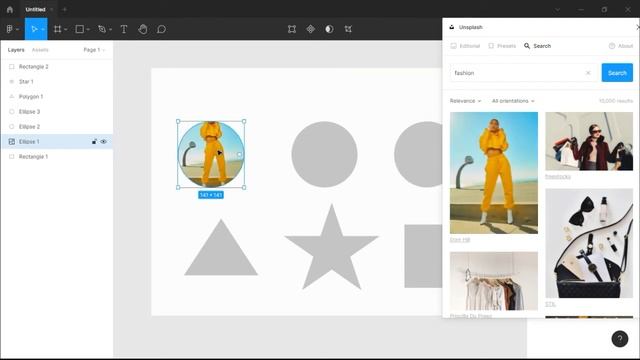This screenshot has width=640, height=360.
Task: Open the All orientations filter dropdown
Action: click(x=513, y=101)
